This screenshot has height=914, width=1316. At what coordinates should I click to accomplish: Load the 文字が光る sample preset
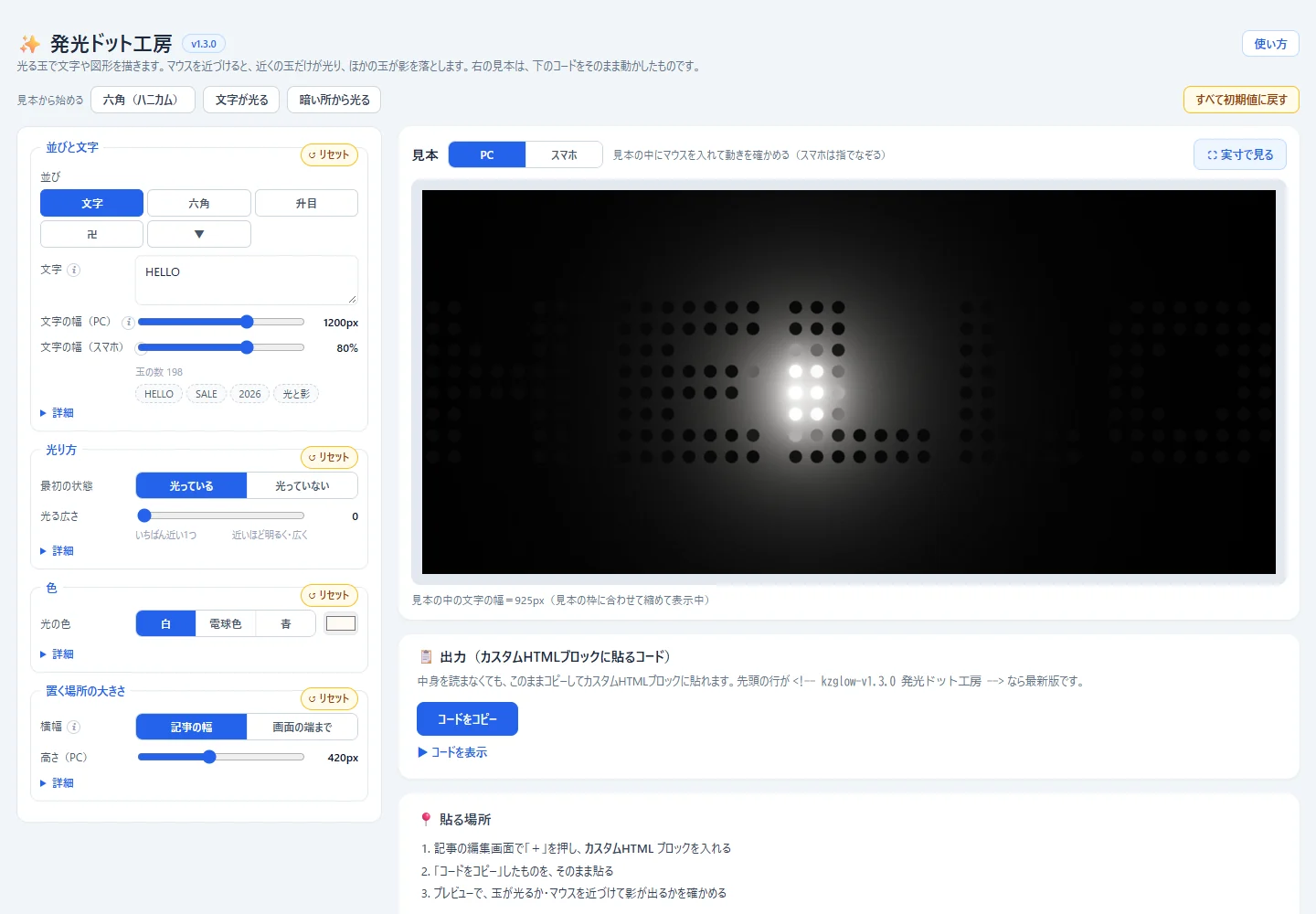pyautogui.click(x=241, y=100)
